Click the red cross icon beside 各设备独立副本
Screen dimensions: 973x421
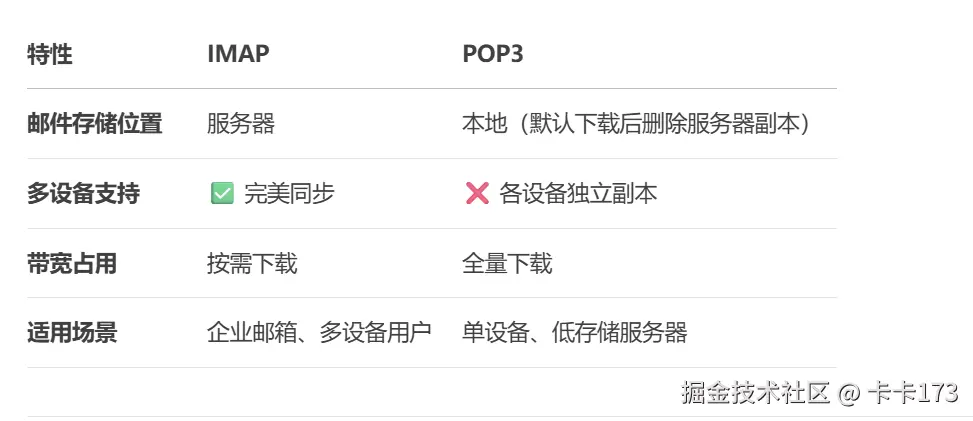point(477,194)
